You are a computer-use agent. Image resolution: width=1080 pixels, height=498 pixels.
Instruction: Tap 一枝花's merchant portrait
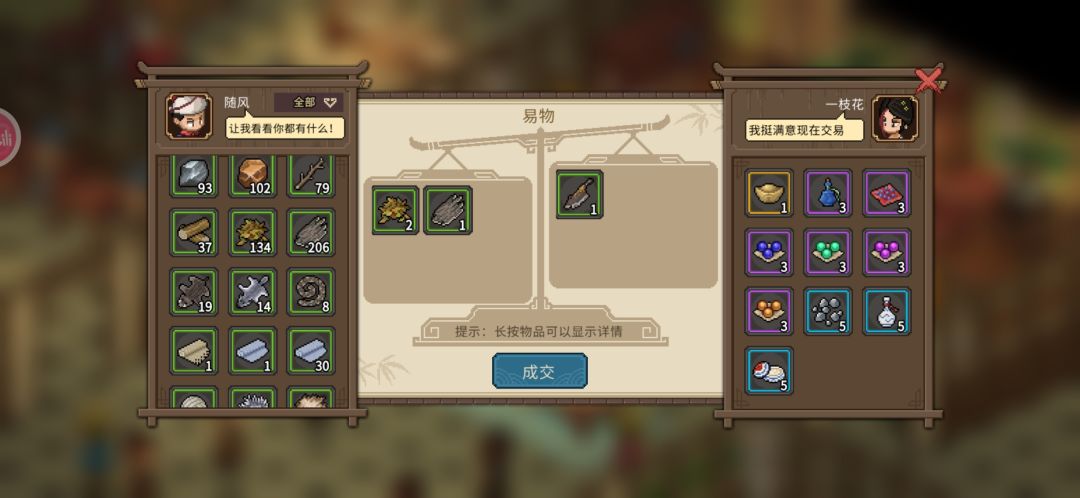tap(895, 118)
